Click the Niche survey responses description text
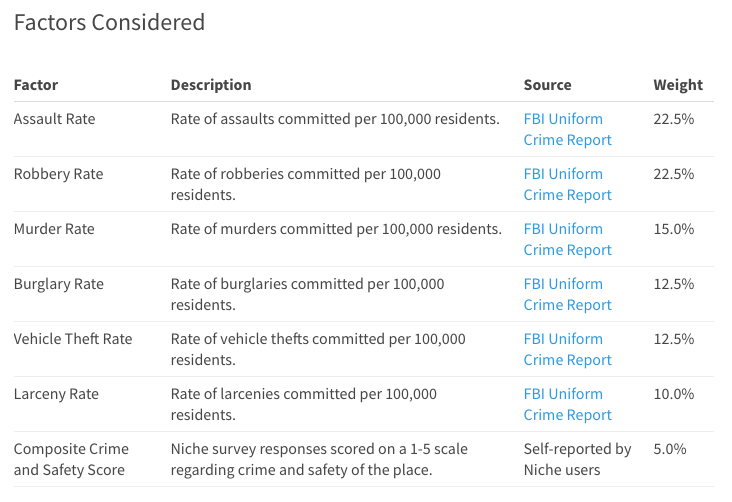732x502 pixels. pyautogui.click(x=319, y=459)
